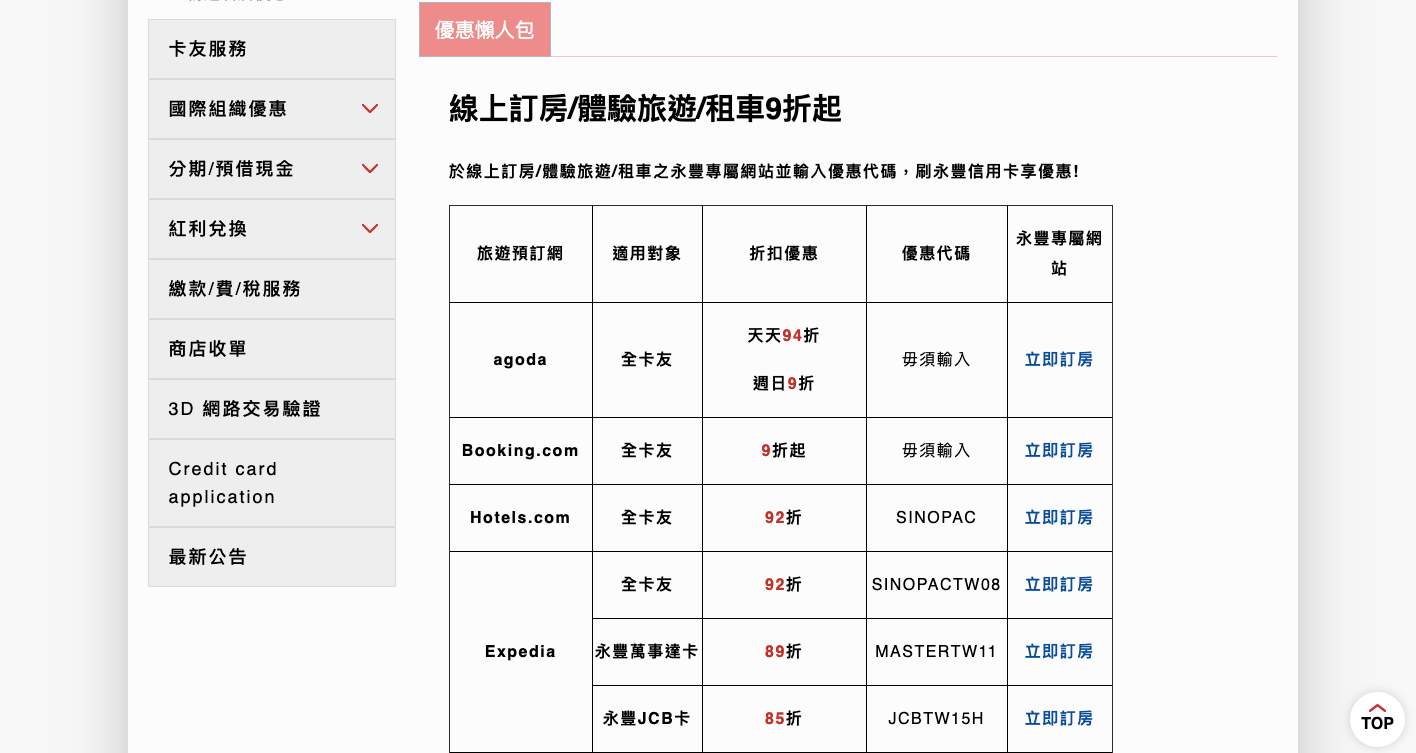
Task: Open the 繳款/費/稅服務 sidebar item
Action: 271,289
